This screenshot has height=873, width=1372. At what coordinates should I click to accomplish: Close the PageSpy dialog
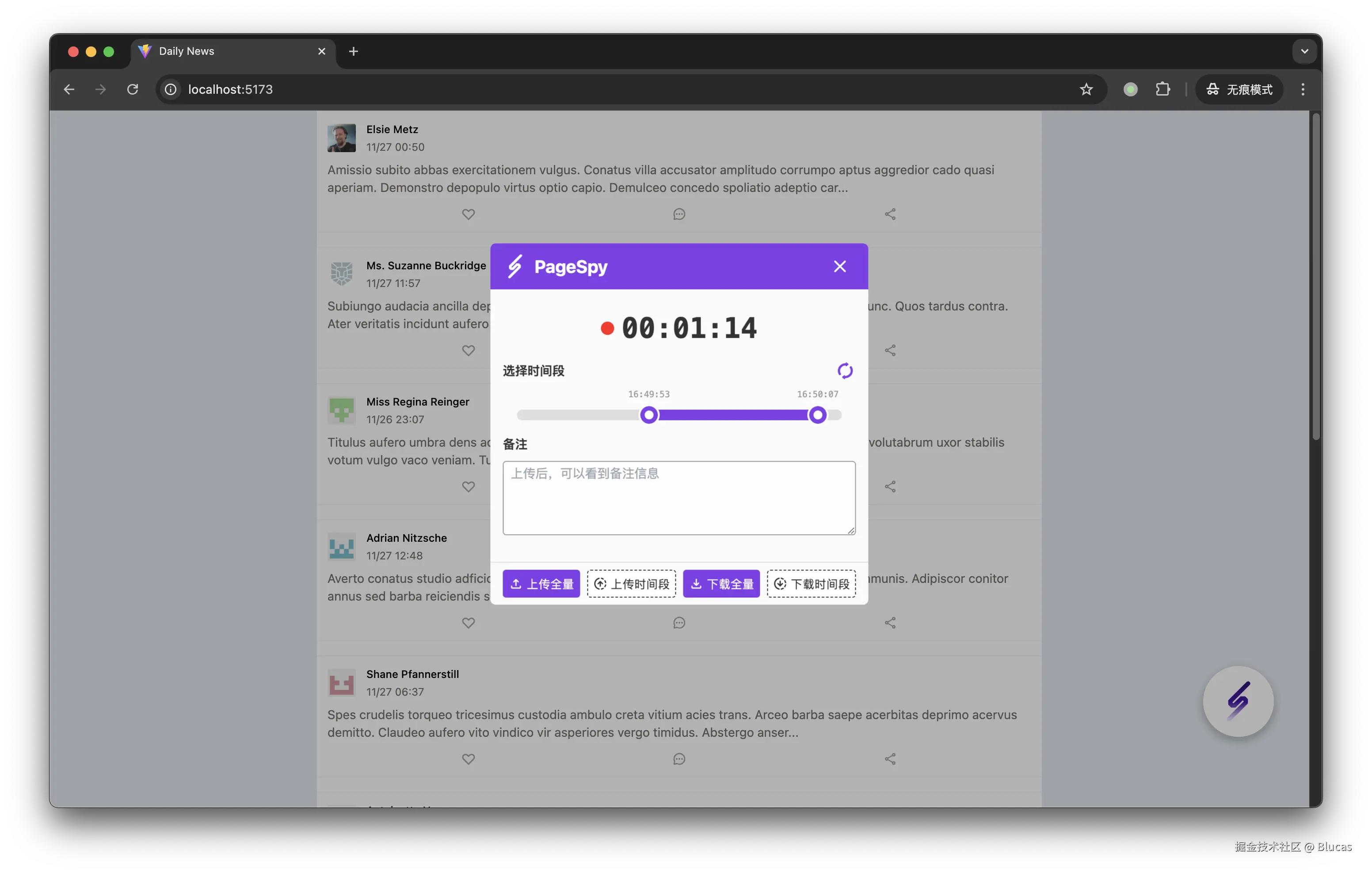[839, 266]
